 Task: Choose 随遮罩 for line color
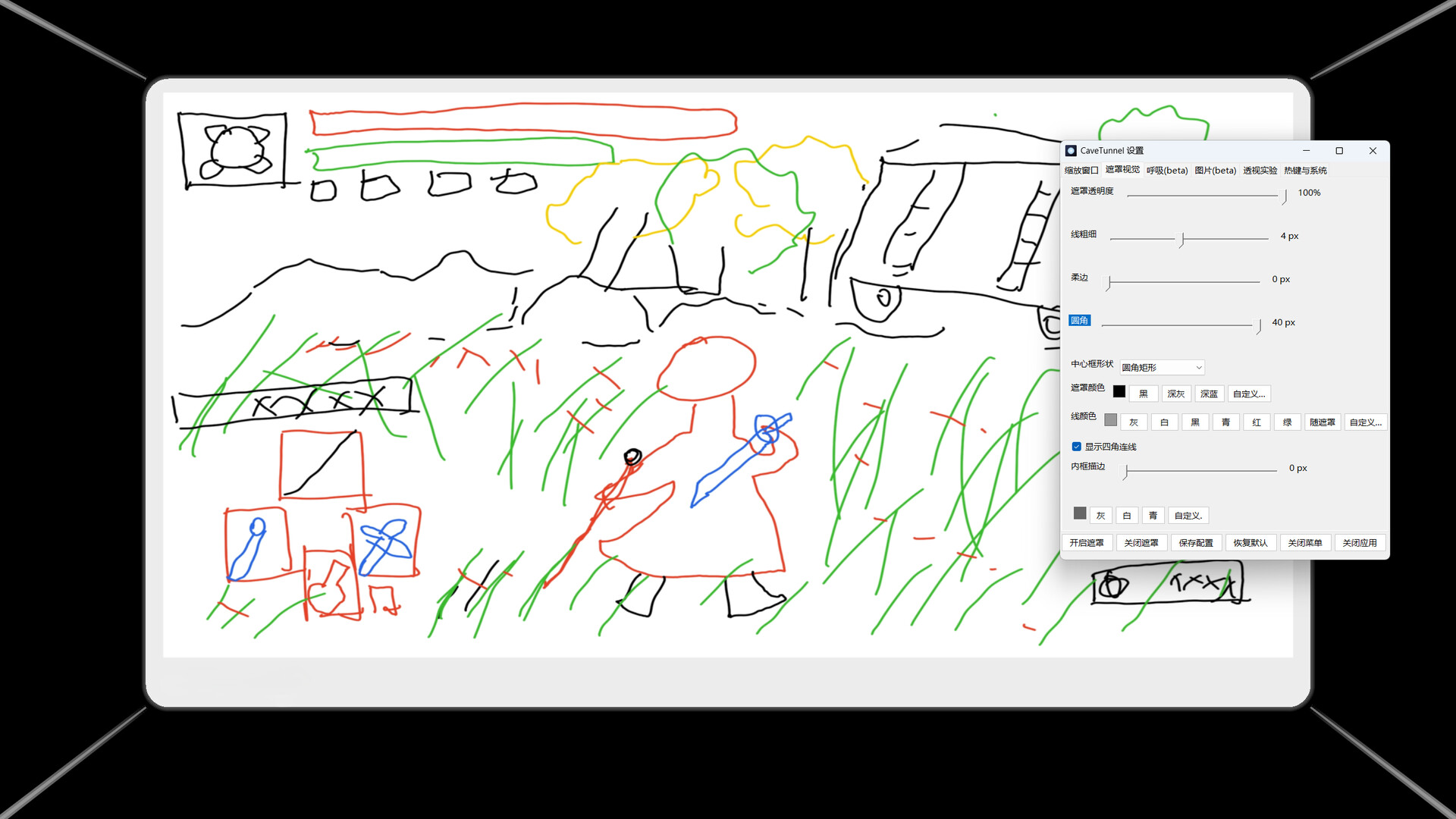[1323, 422]
